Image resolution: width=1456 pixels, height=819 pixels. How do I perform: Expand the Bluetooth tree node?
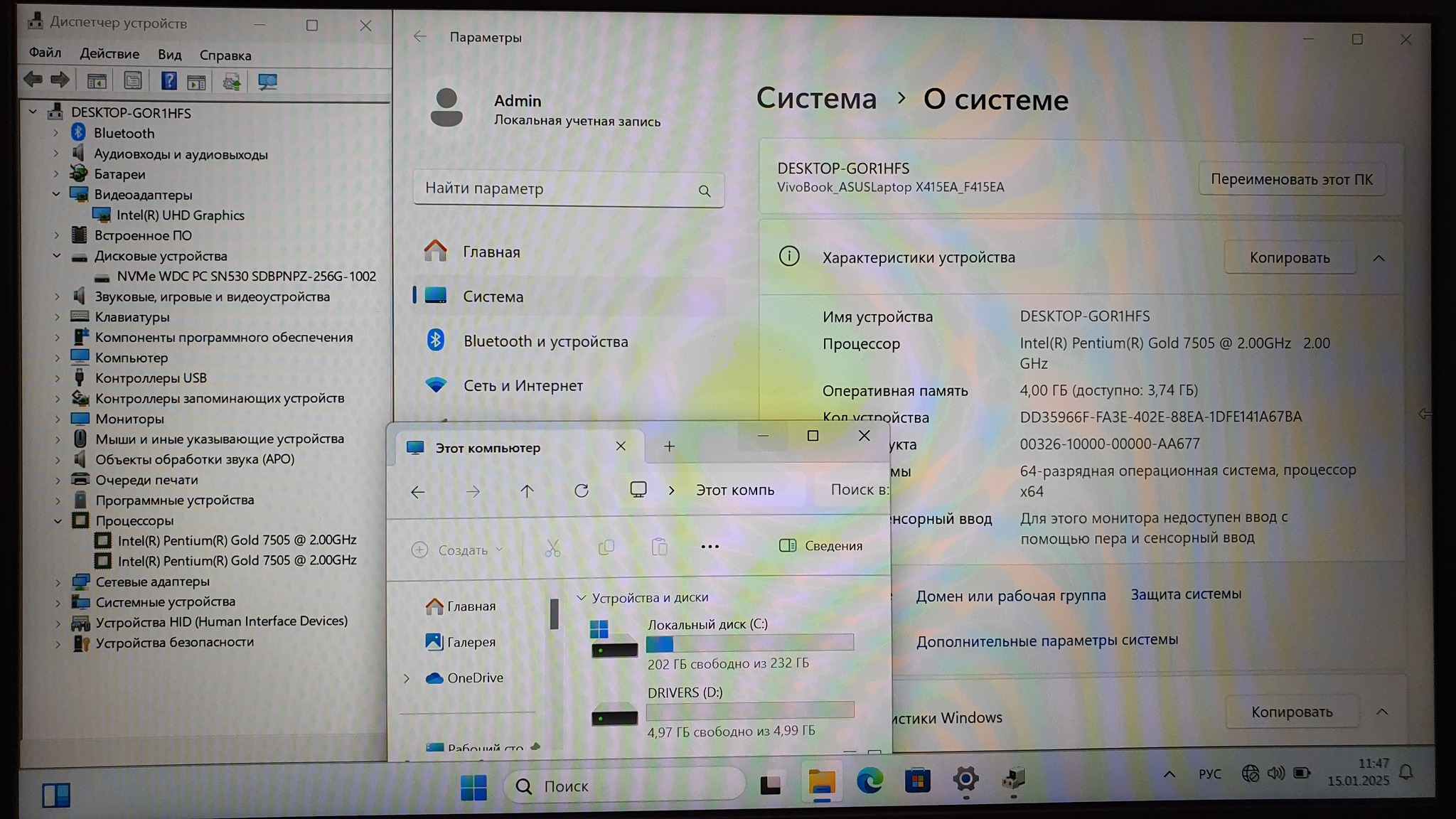click(56, 133)
